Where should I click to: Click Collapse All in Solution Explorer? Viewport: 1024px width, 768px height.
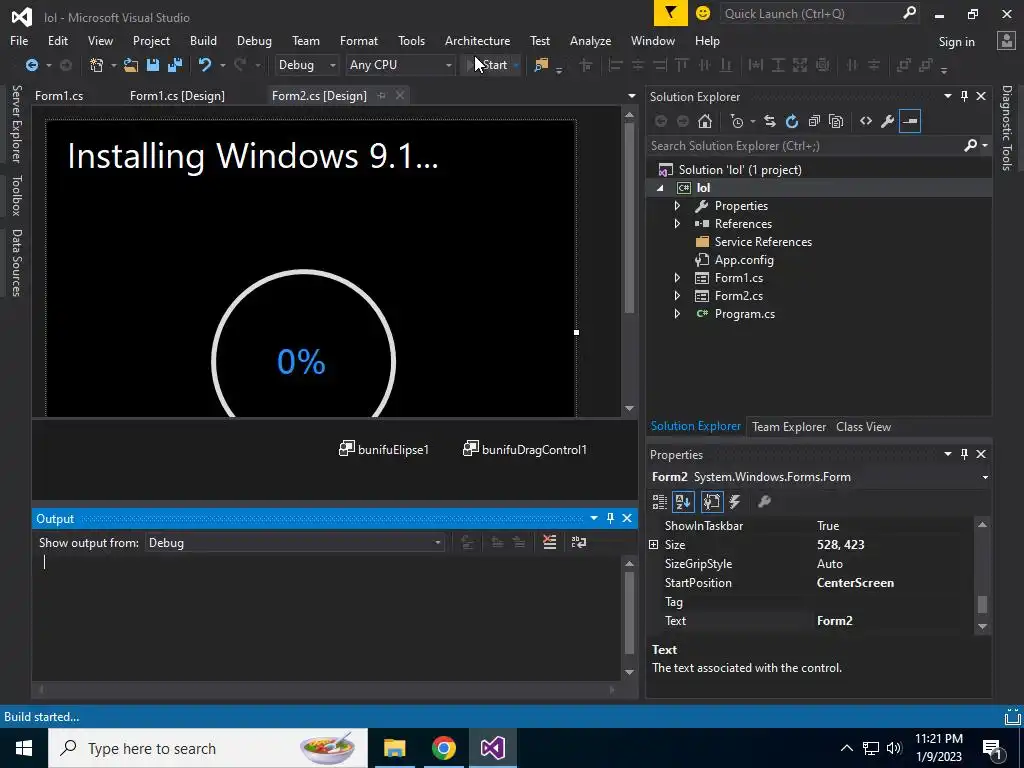click(x=814, y=121)
